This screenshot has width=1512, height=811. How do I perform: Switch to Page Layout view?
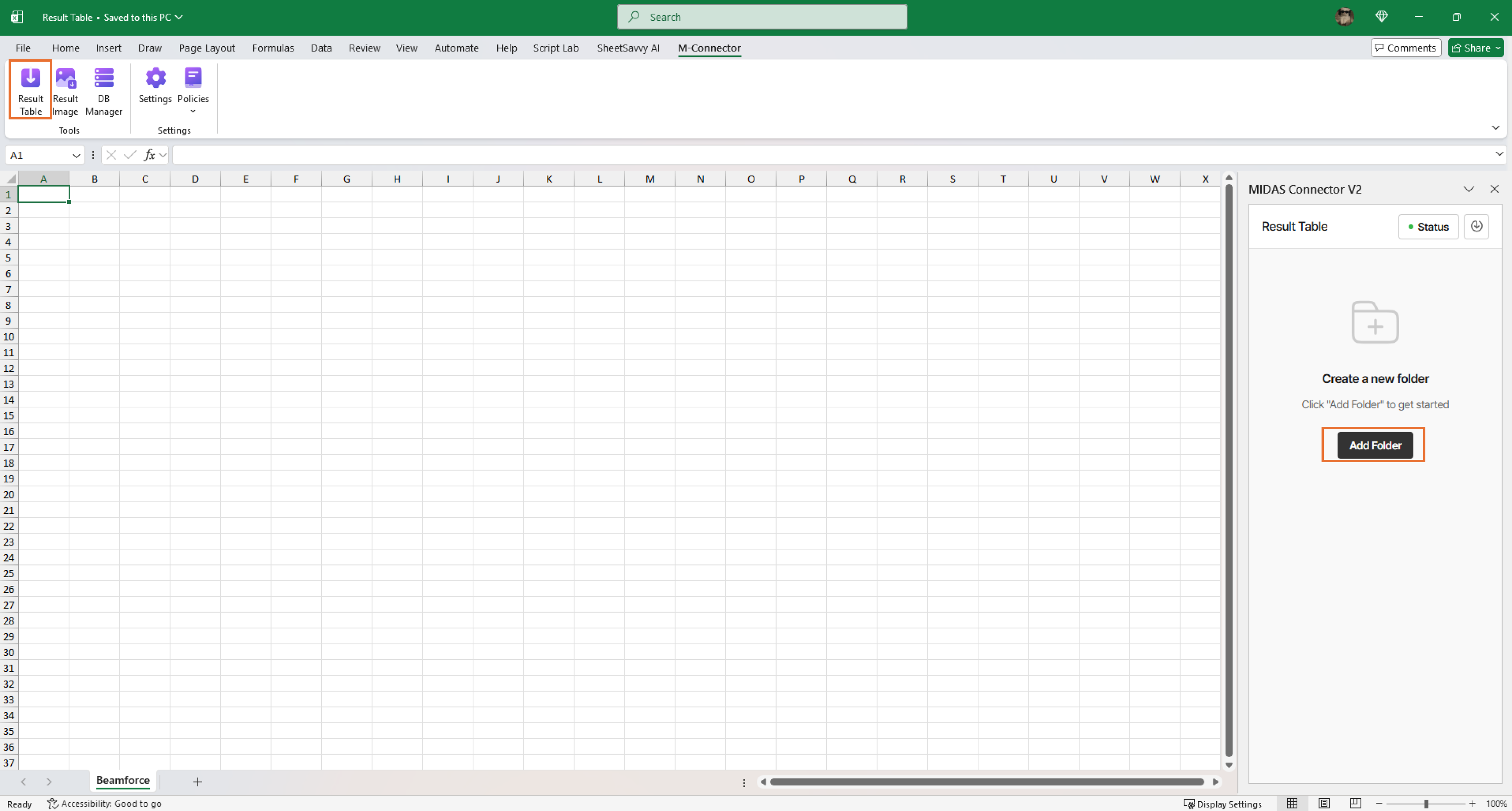(x=1323, y=803)
